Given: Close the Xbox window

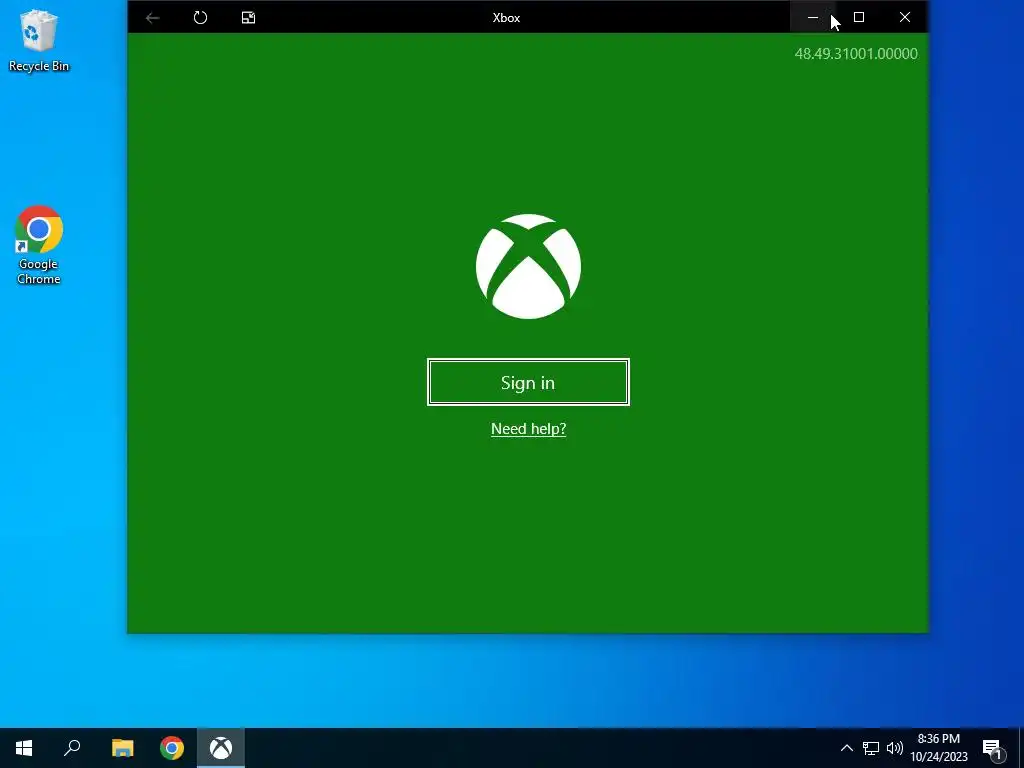Looking at the screenshot, I should [x=904, y=18].
